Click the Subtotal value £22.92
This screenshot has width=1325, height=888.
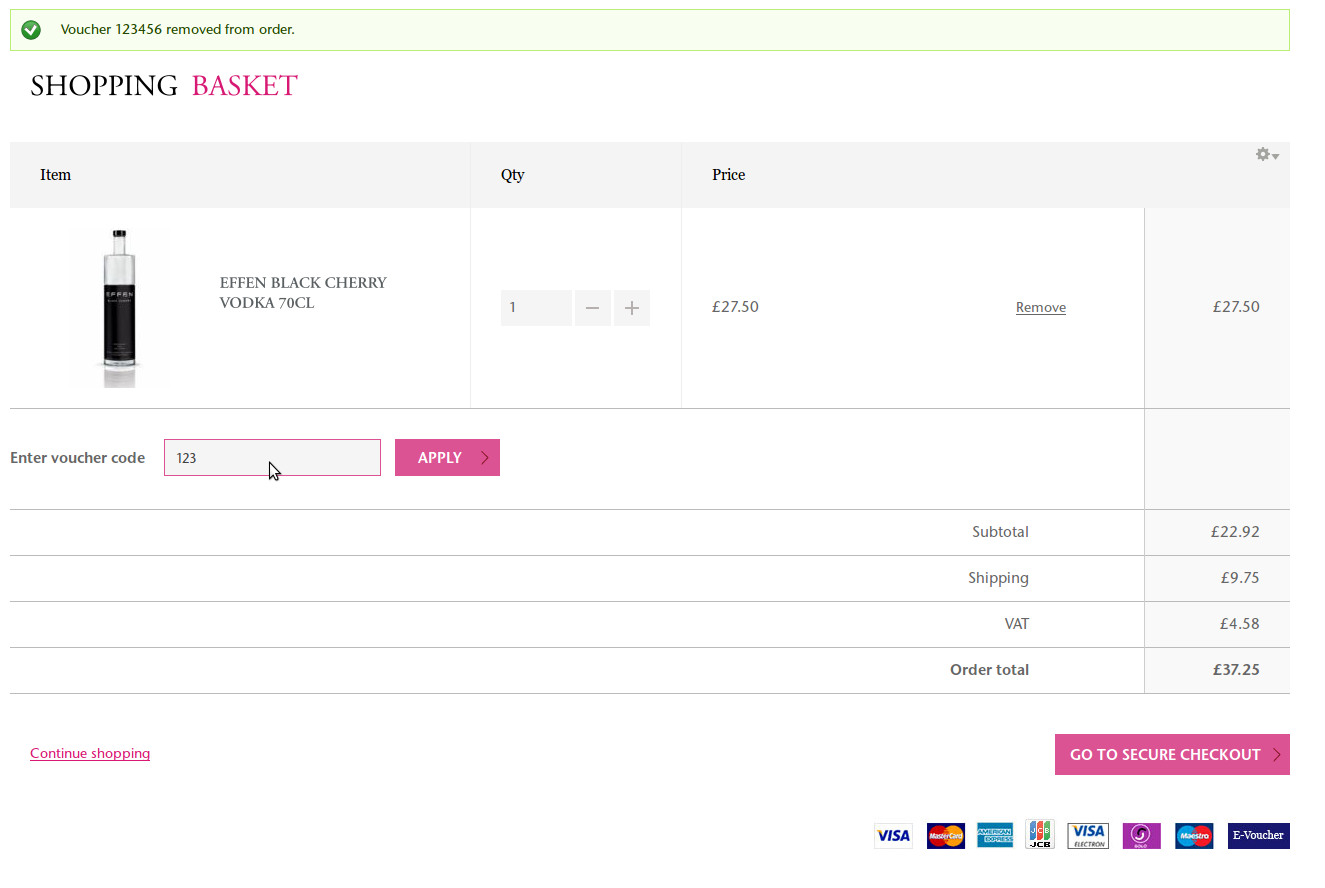pyautogui.click(x=1235, y=532)
